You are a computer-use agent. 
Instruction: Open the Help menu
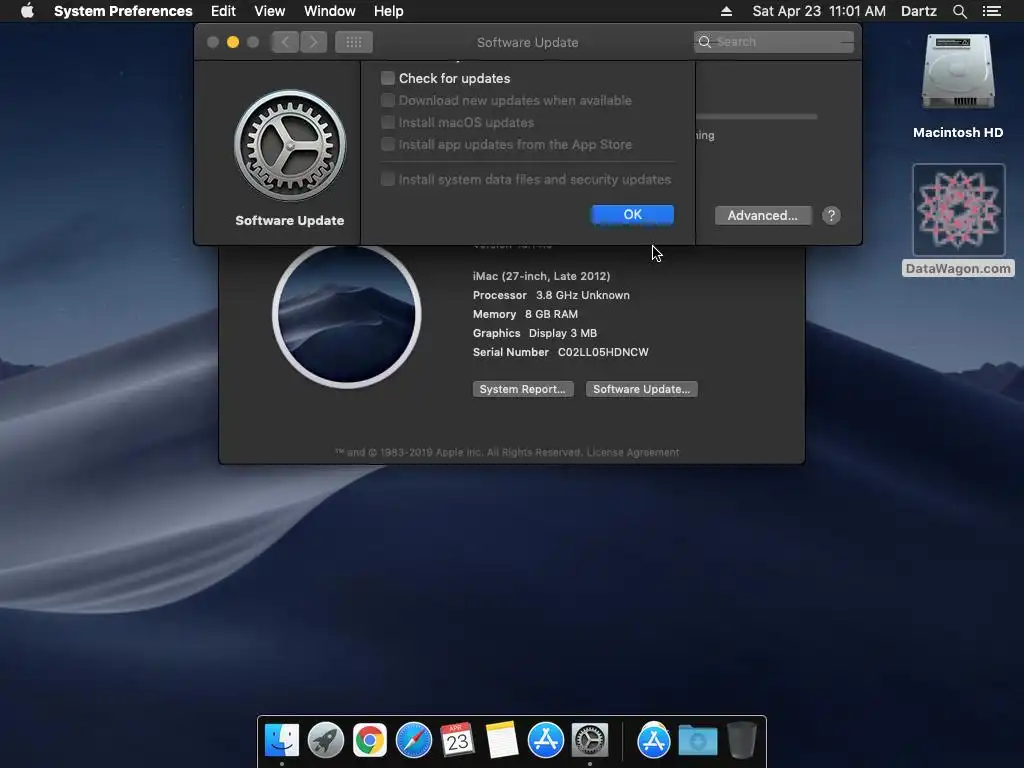coord(388,11)
